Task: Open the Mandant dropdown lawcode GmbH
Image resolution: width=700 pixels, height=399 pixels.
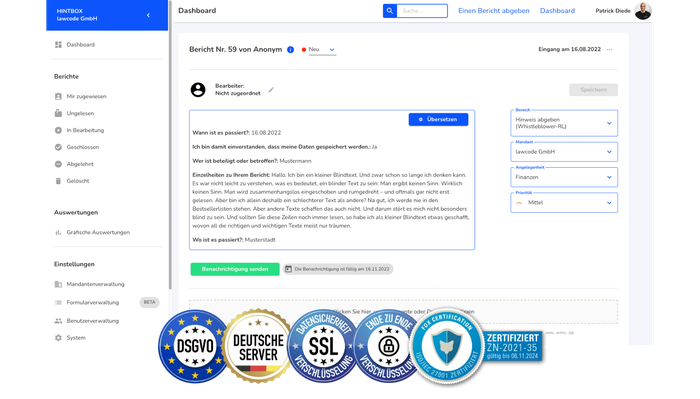Action: tap(564, 152)
